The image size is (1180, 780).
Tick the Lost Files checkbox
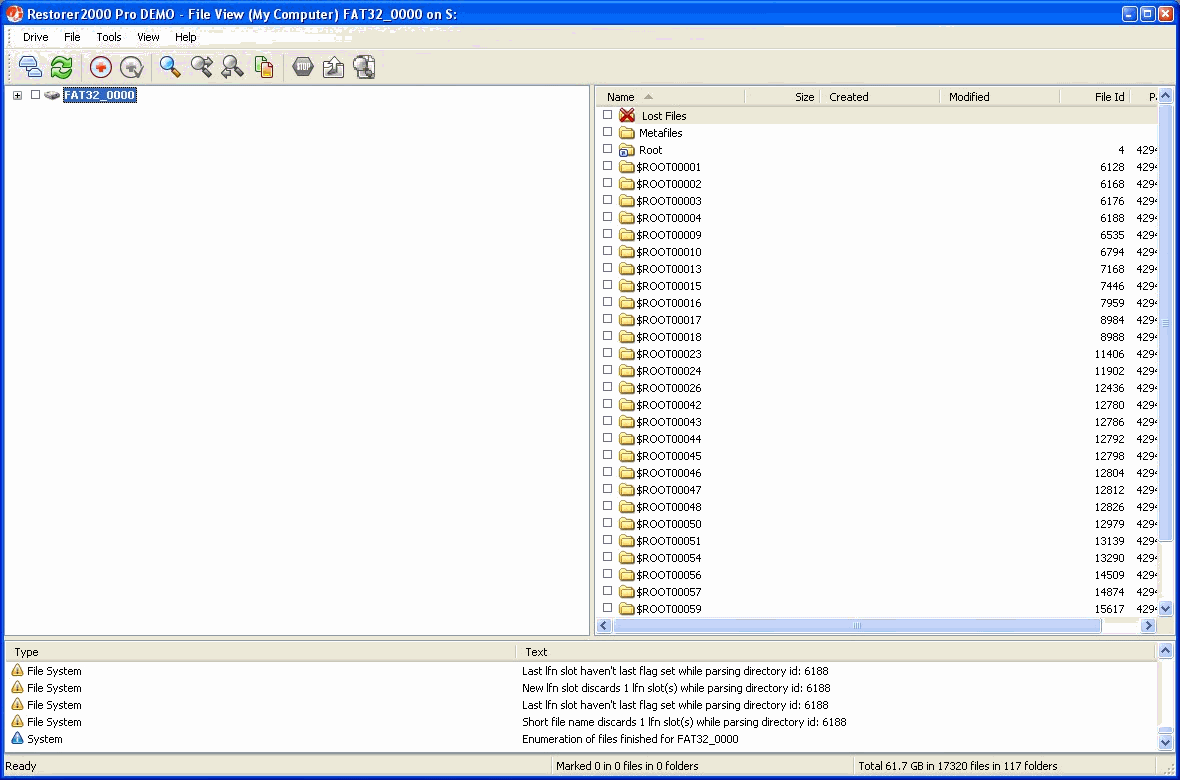(607, 115)
